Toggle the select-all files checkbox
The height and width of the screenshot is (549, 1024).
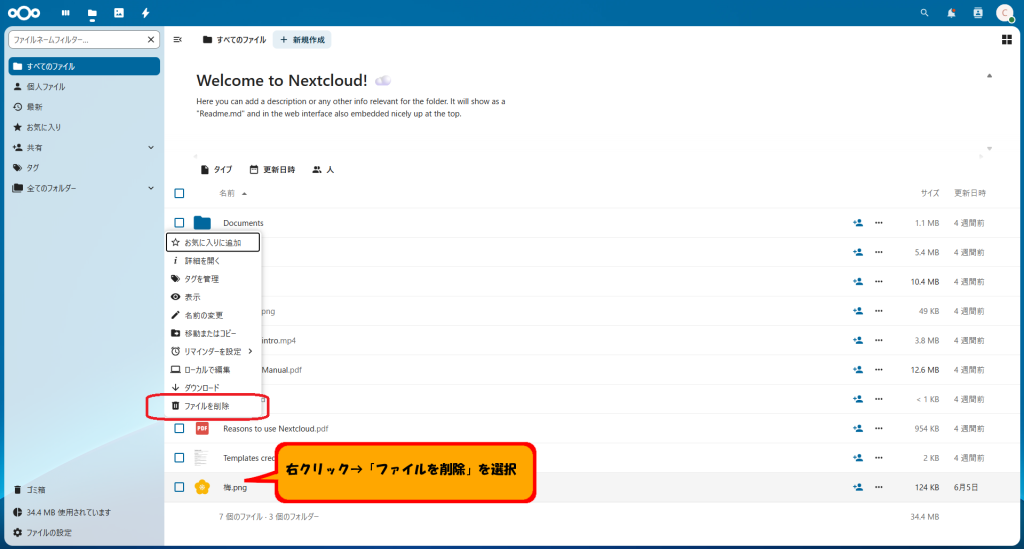tap(179, 193)
